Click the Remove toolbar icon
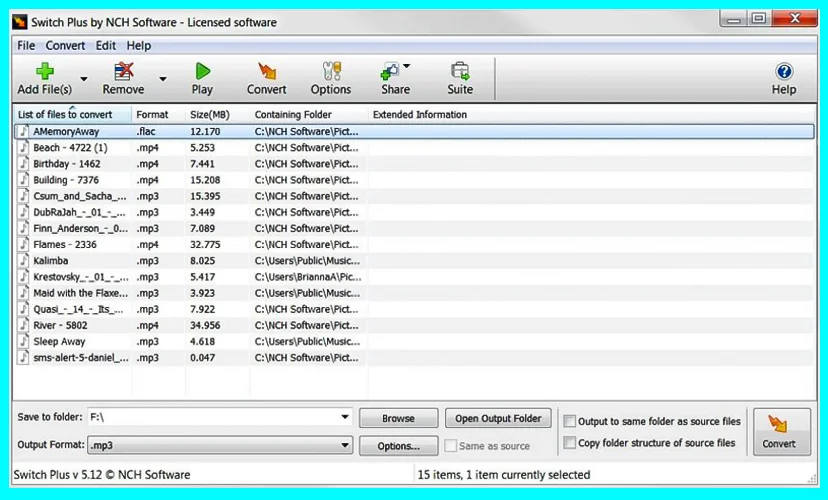The width and height of the screenshot is (828, 500). click(x=124, y=71)
